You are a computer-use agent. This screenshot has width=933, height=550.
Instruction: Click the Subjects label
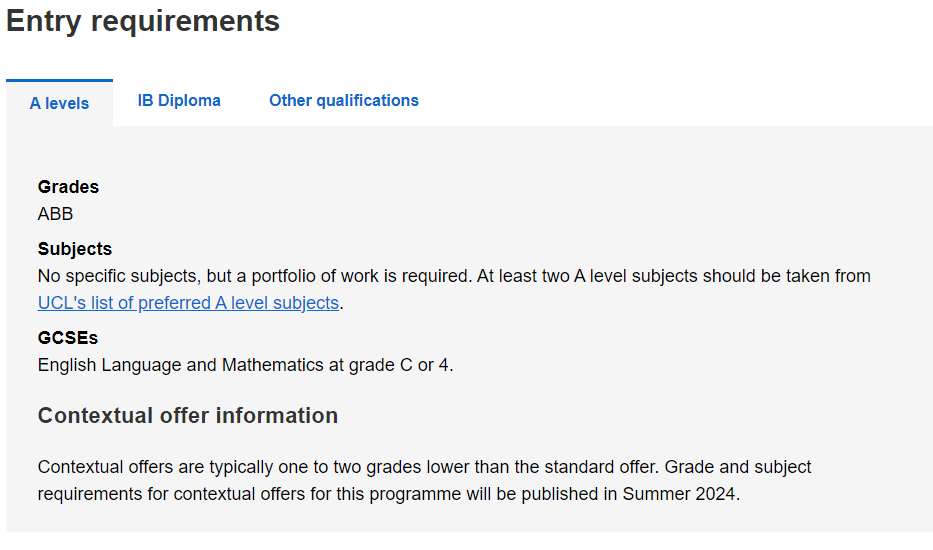pos(75,249)
